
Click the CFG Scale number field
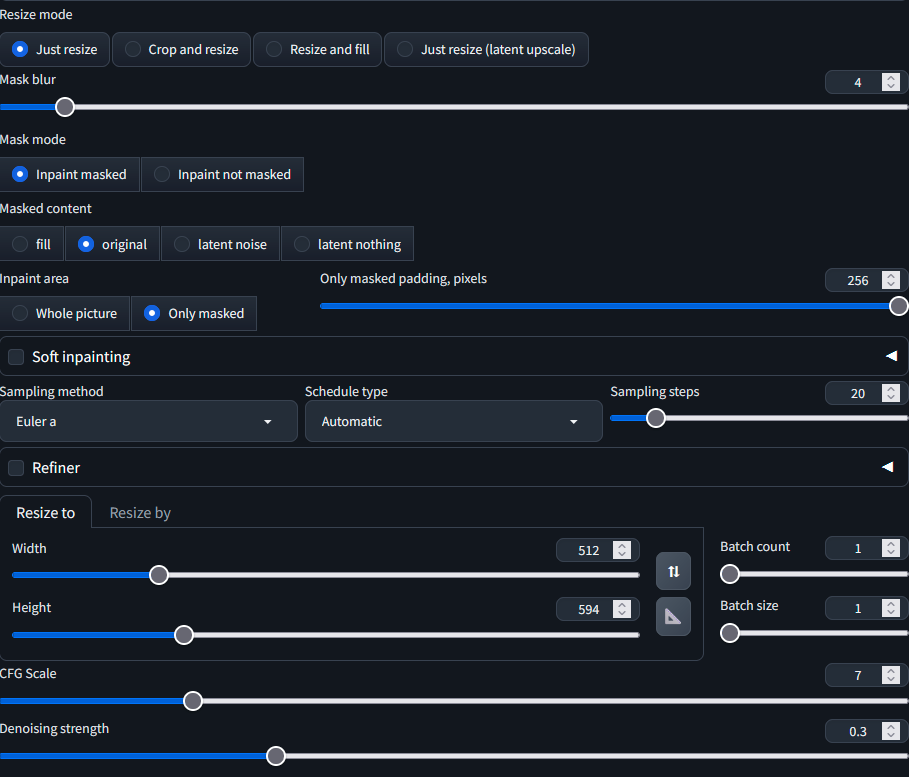(x=867, y=676)
